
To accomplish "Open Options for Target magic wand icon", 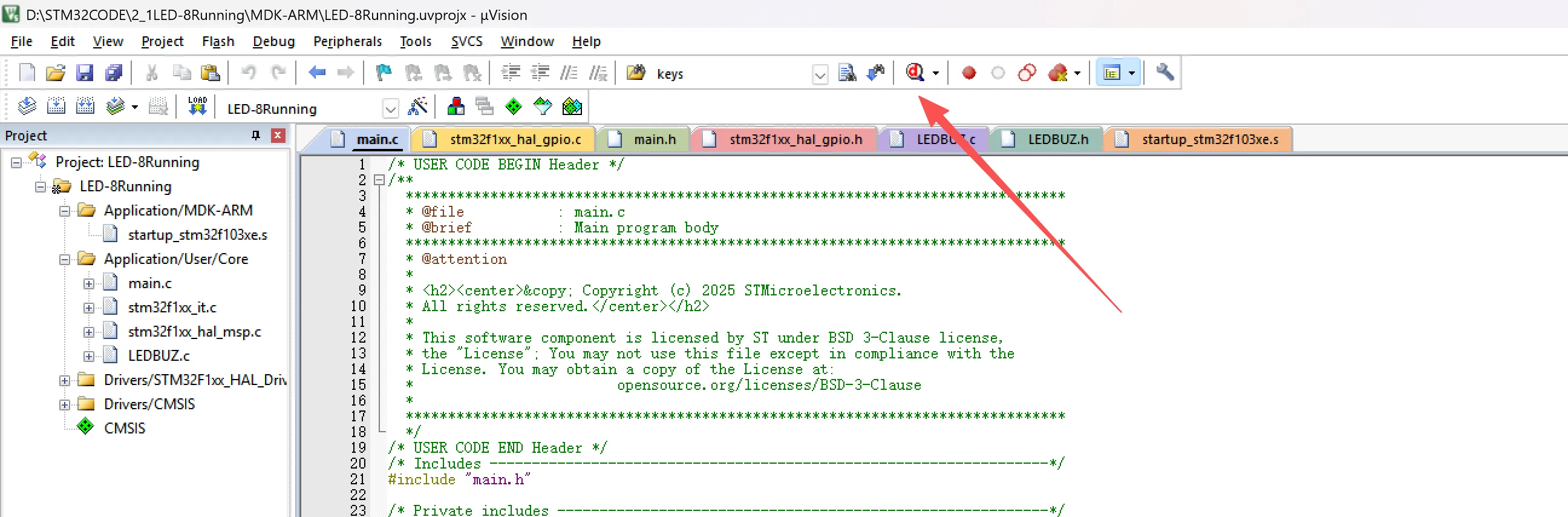I will point(417,108).
